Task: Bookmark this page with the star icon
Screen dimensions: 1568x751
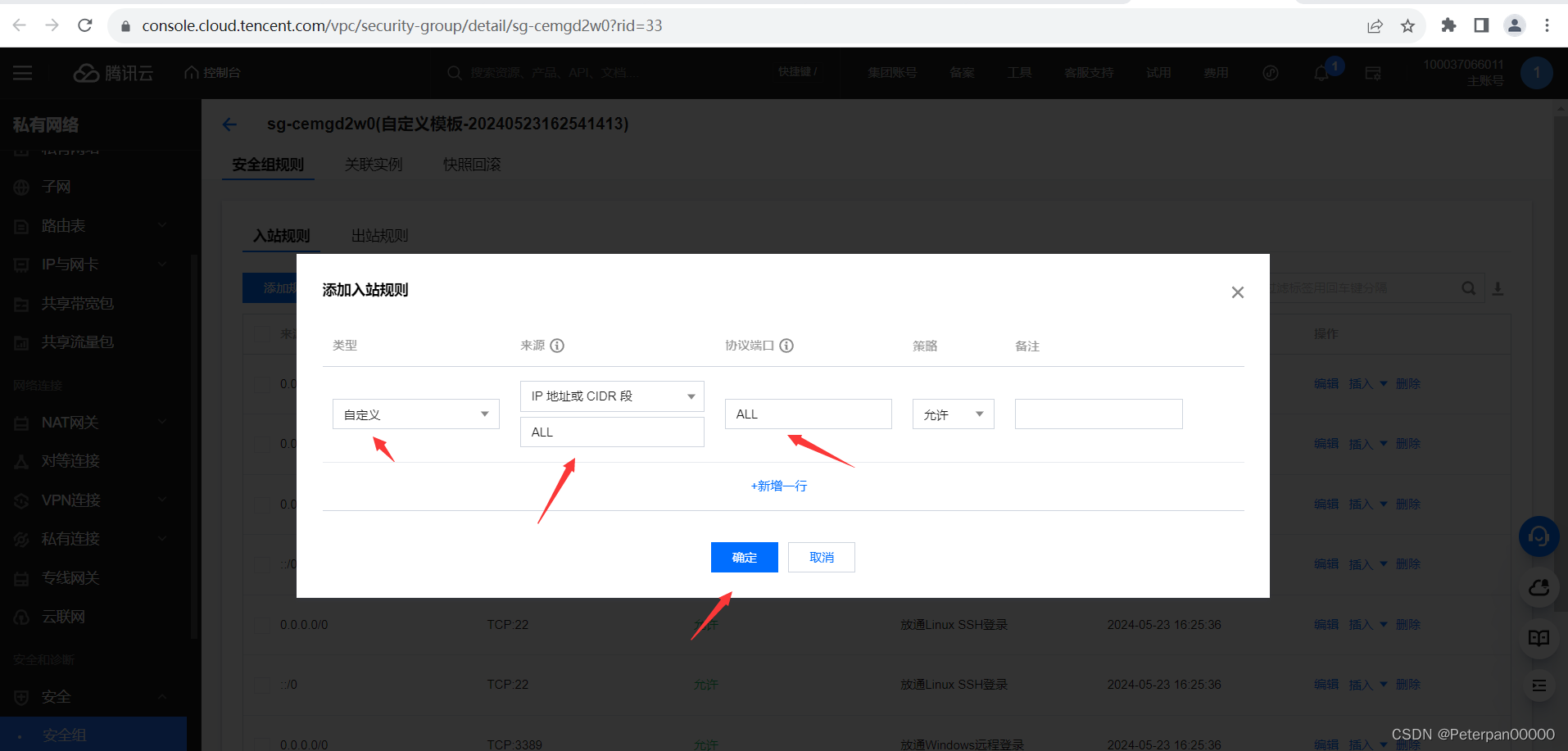Action: (1407, 26)
